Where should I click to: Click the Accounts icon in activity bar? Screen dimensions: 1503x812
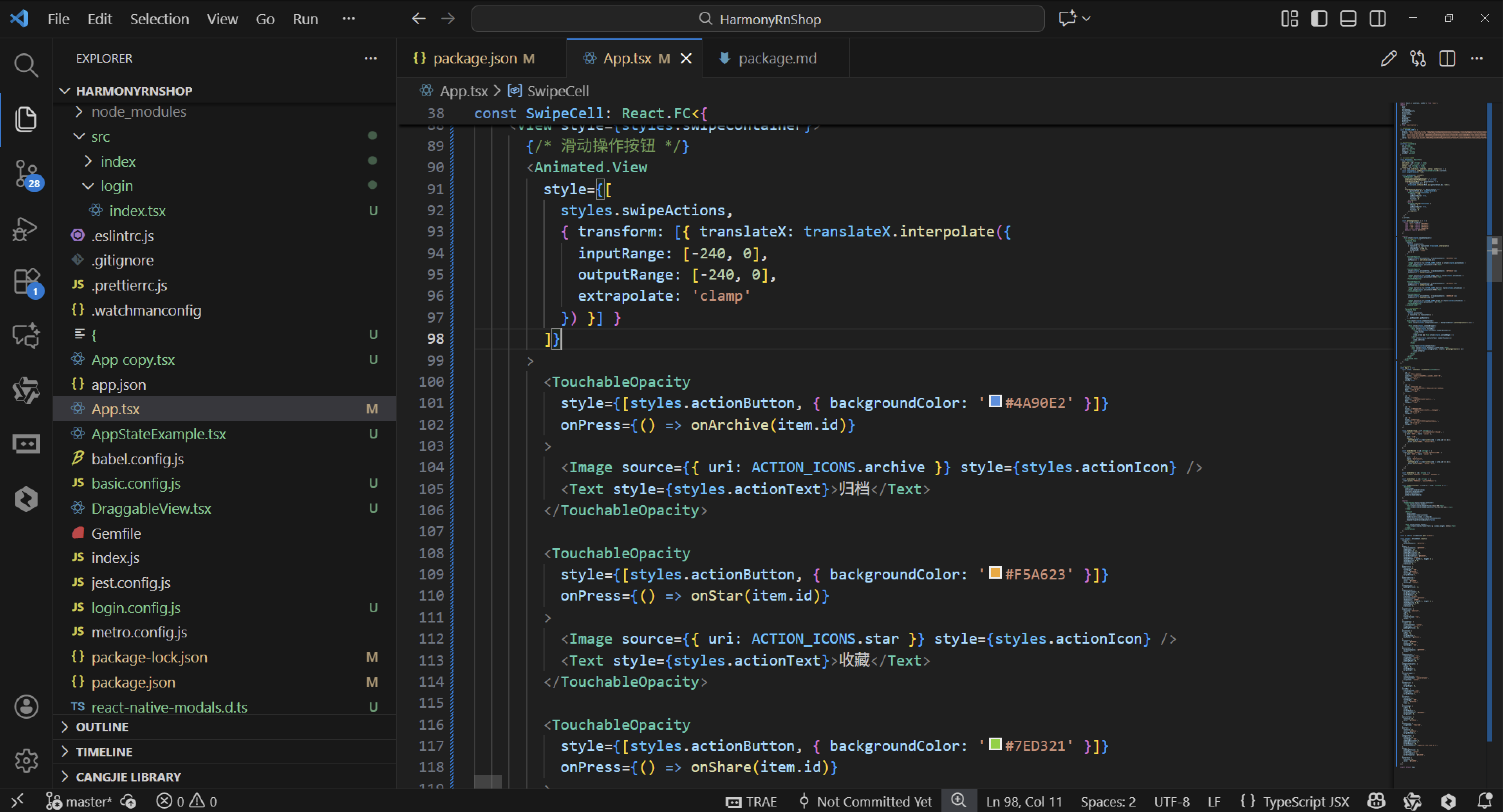(26, 706)
